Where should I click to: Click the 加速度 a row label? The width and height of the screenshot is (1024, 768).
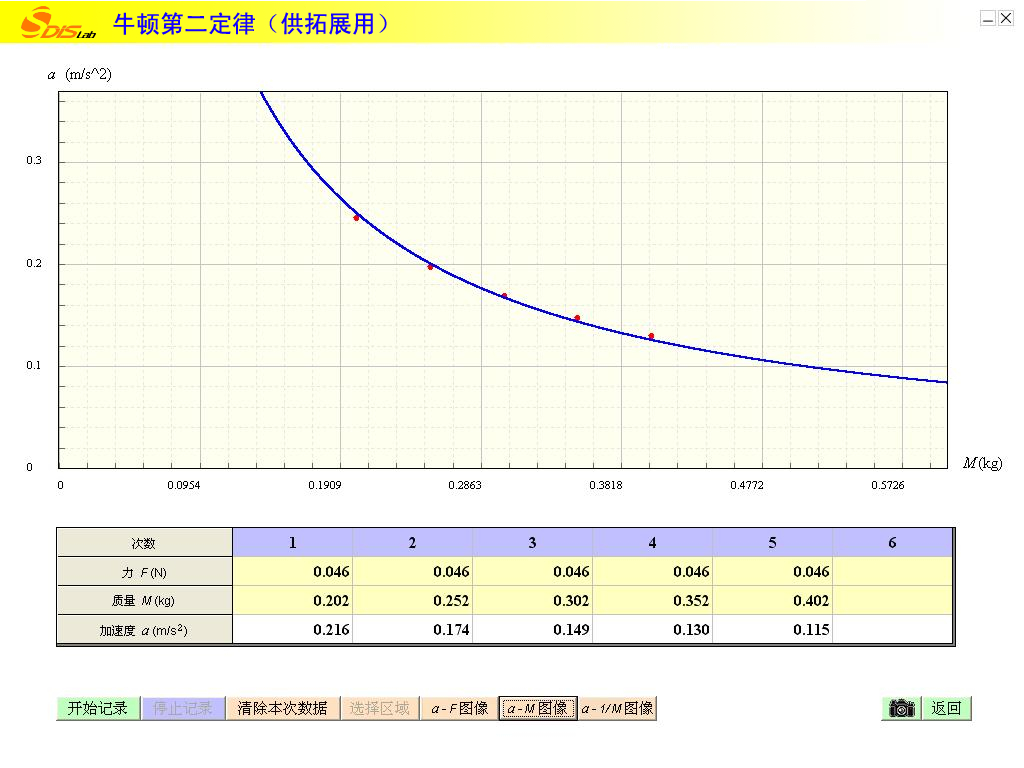pyautogui.click(x=144, y=630)
